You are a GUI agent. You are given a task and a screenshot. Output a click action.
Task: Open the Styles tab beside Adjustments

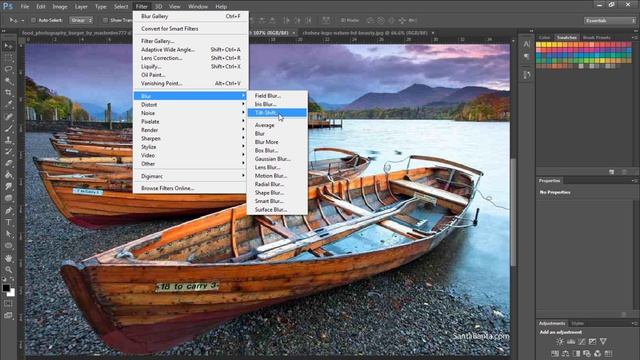(x=577, y=324)
